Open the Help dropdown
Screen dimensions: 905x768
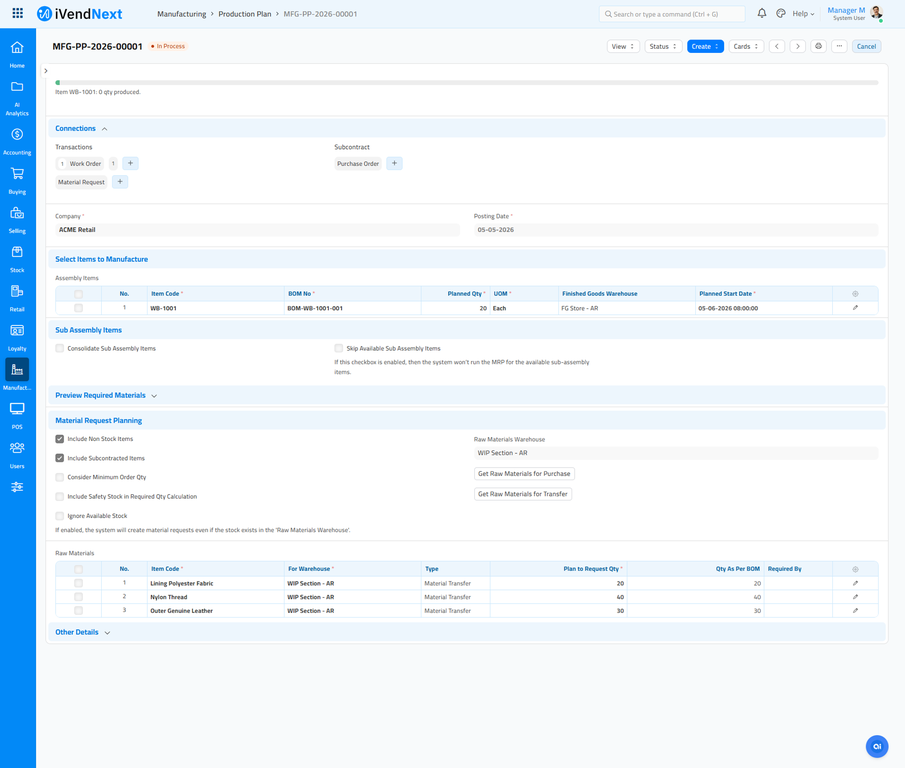coord(803,14)
